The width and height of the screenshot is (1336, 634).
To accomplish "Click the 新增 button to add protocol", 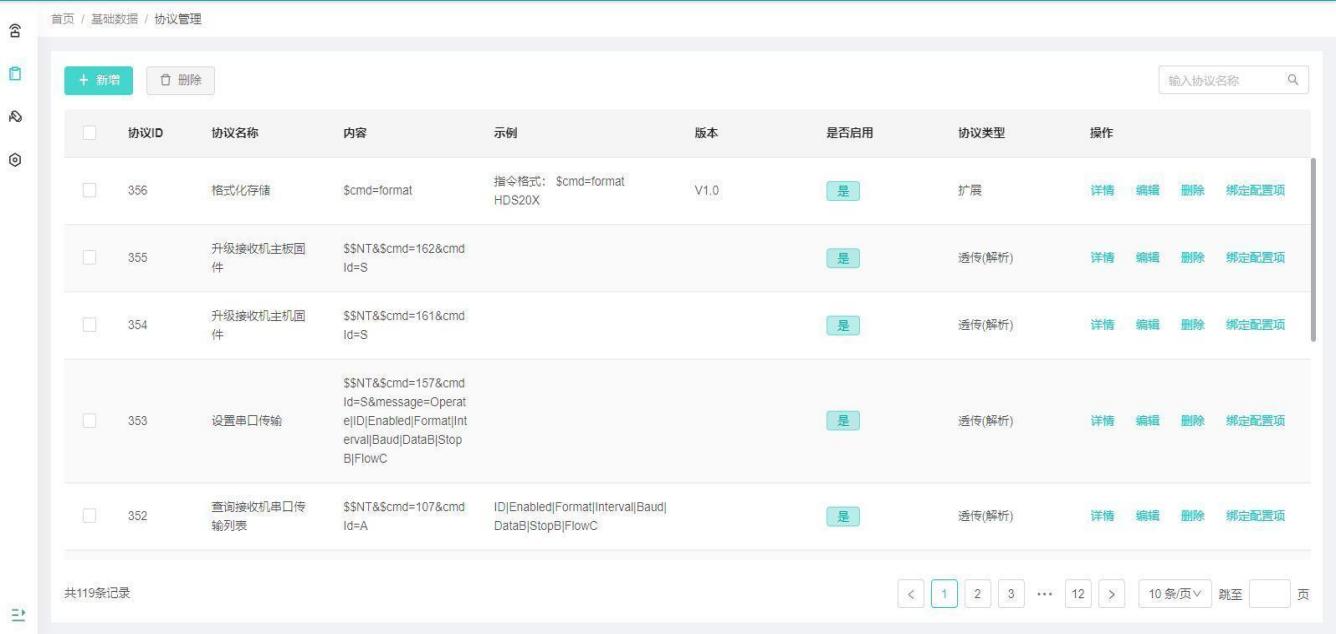I will (98, 81).
